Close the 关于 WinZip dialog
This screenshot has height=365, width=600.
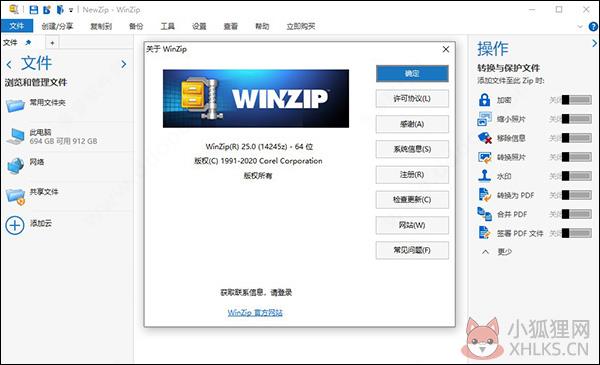click(445, 49)
